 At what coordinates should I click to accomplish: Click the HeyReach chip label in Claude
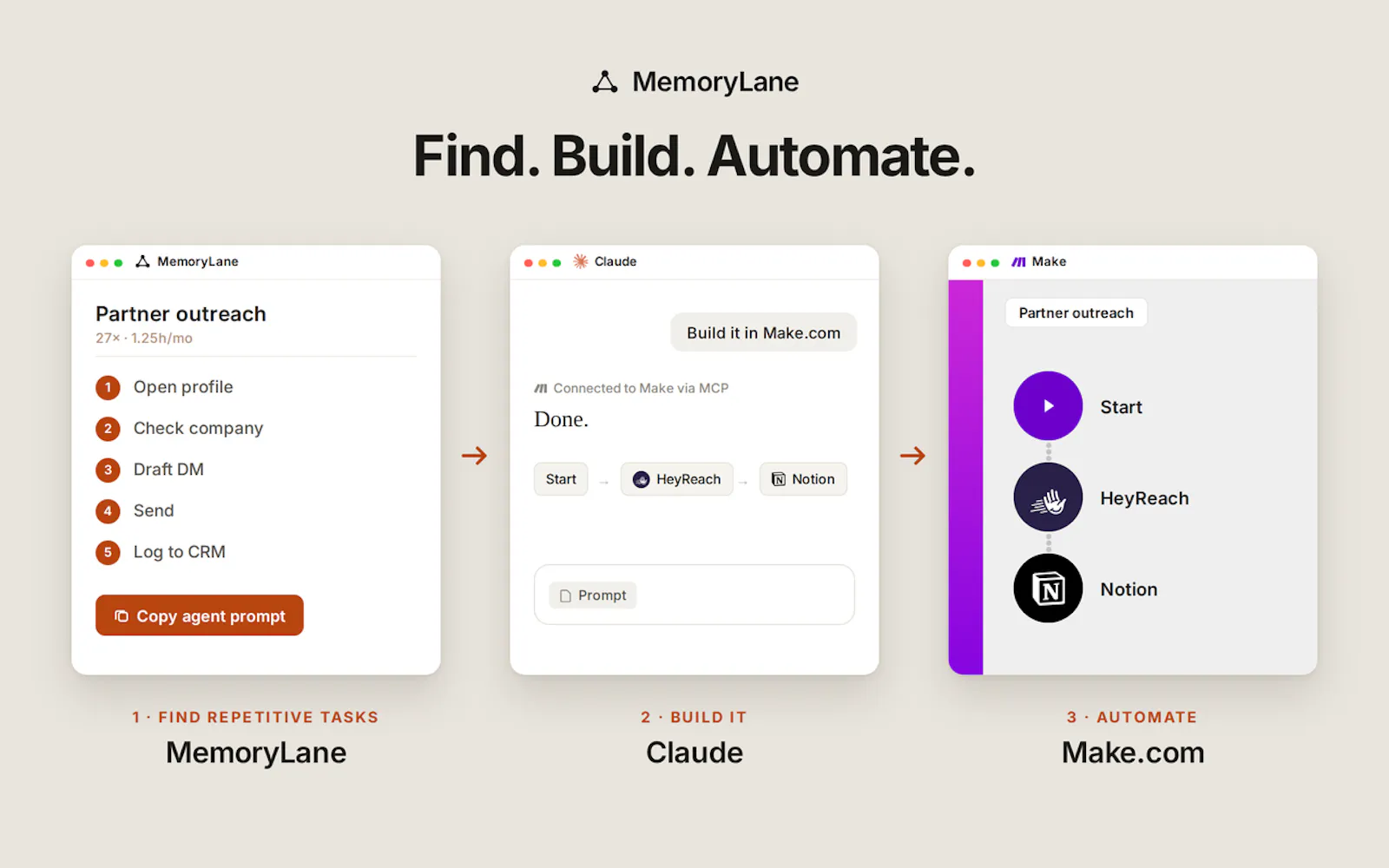[x=688, y=479]
